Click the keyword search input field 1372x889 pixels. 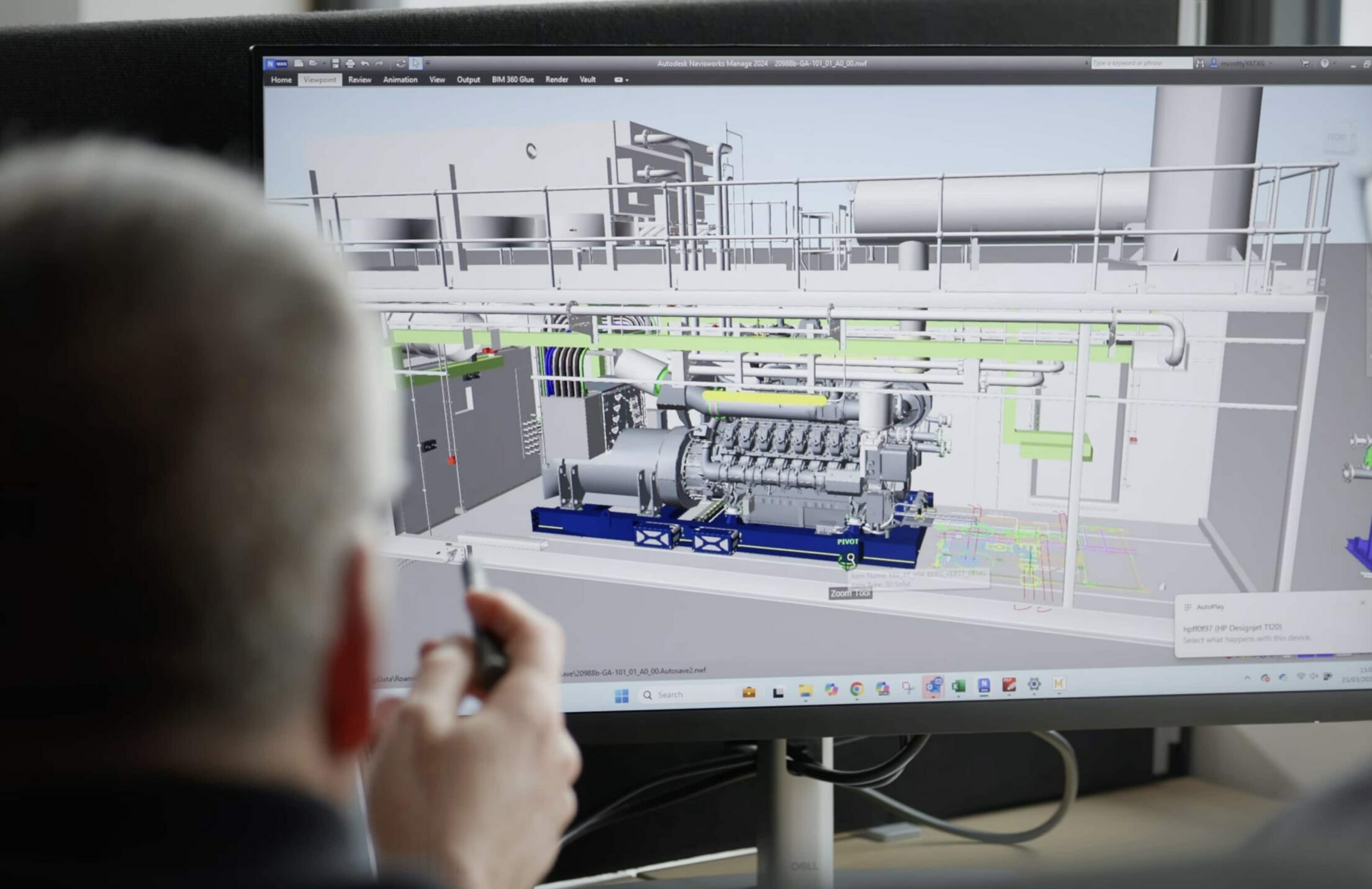[1141, 63]
